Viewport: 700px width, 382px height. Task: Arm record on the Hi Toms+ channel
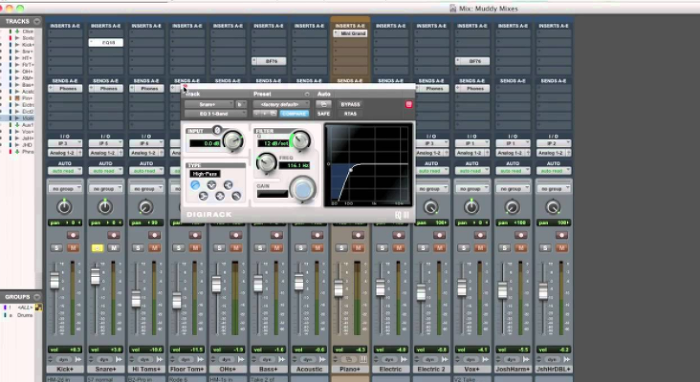click(154, 235)
